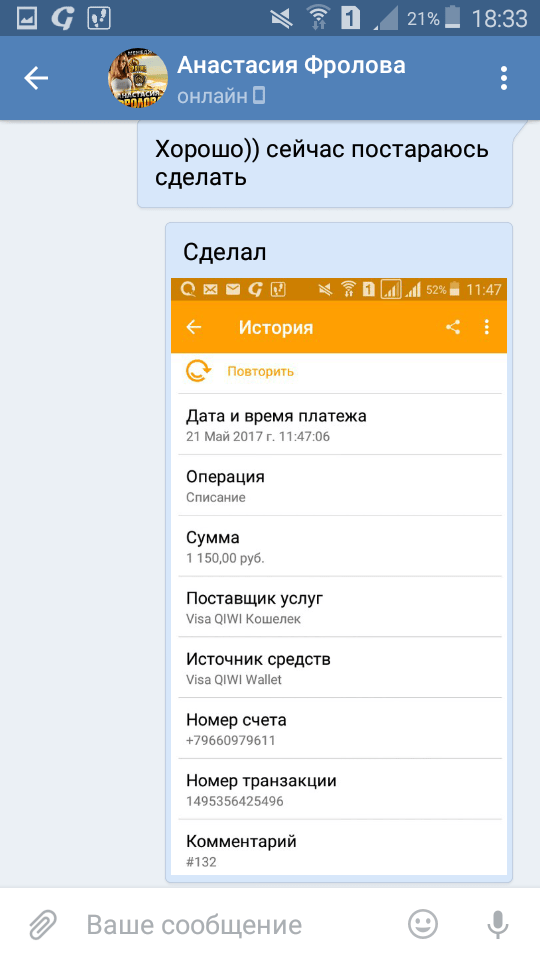
Task: Tap the battery icon in status bar
Action: click(452, 18)
